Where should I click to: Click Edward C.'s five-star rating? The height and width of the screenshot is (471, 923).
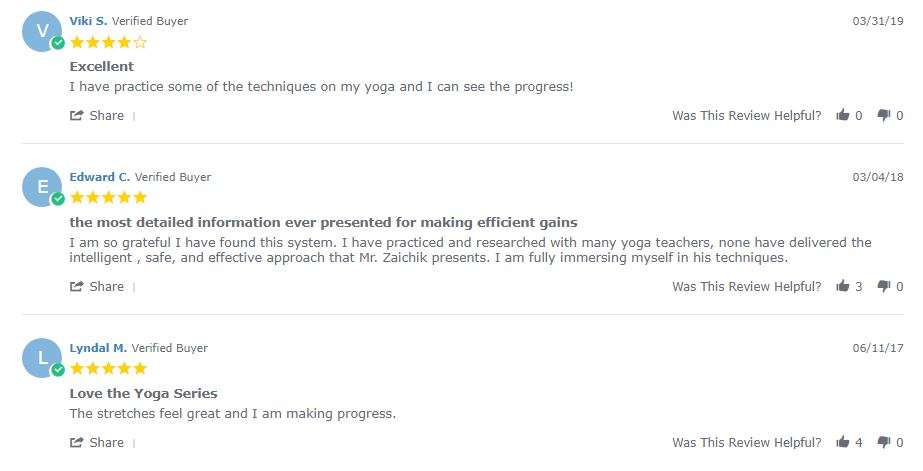point(108,197)
